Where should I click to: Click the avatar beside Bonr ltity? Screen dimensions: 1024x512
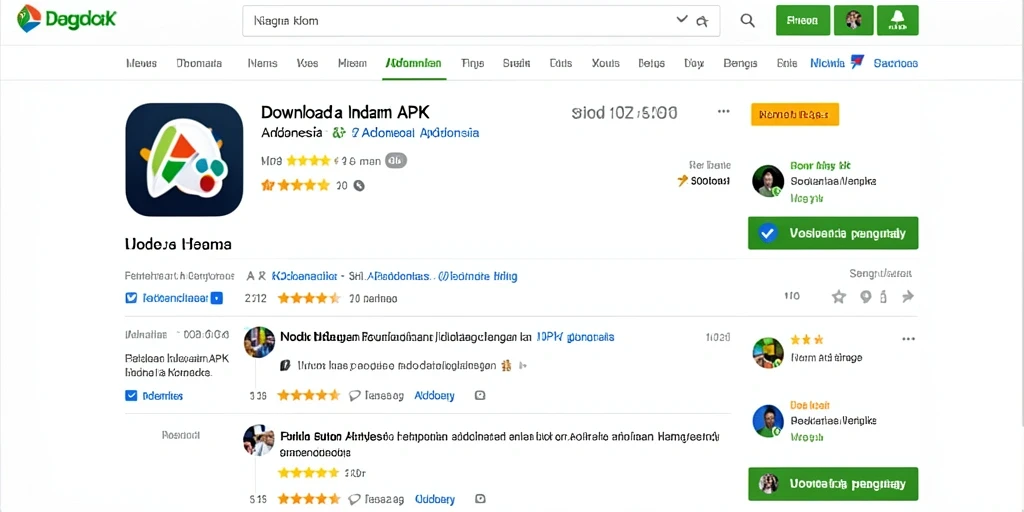[x=768, y=181]
